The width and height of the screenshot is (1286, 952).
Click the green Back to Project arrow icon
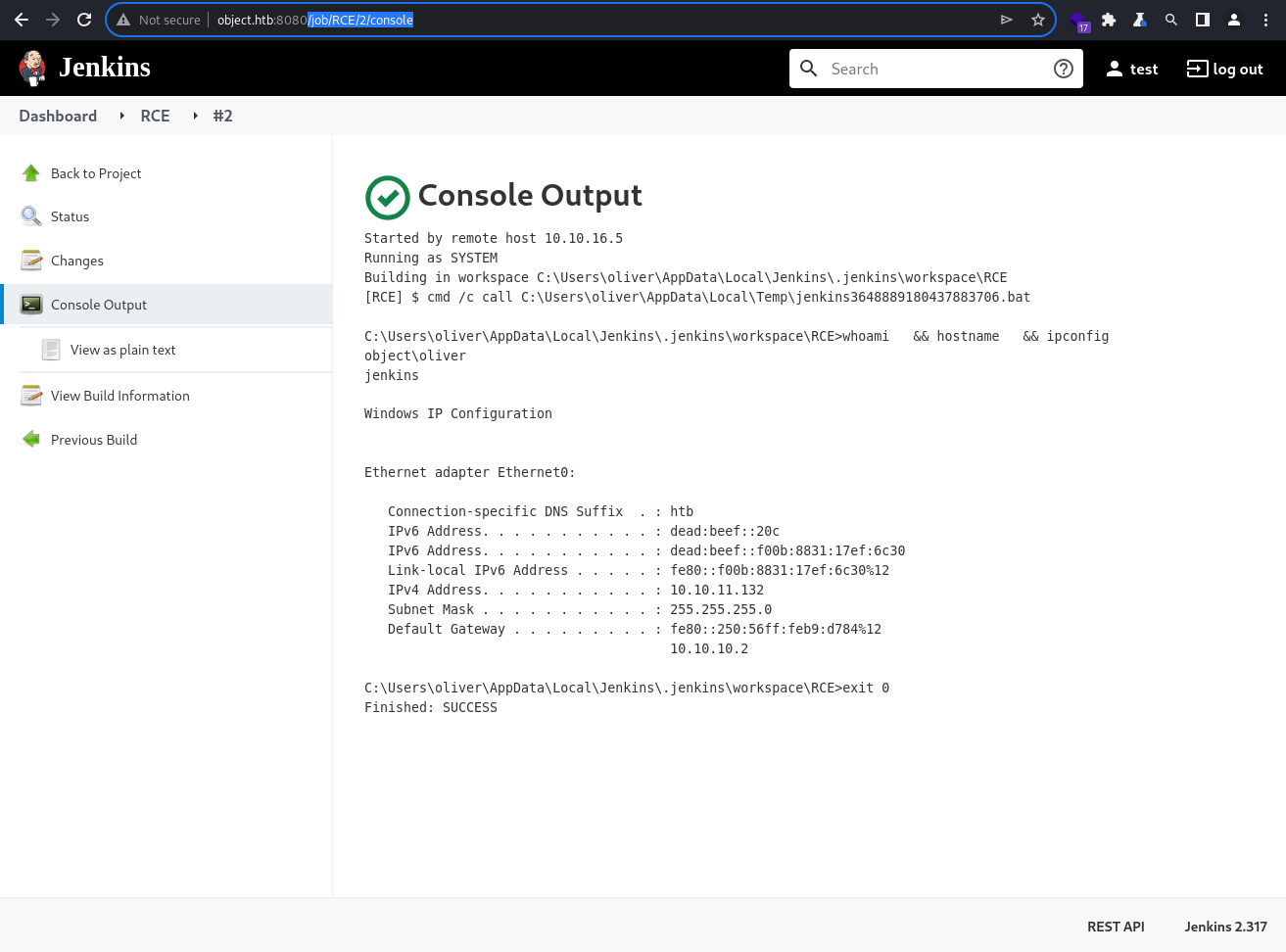click(x=31, y=173)
